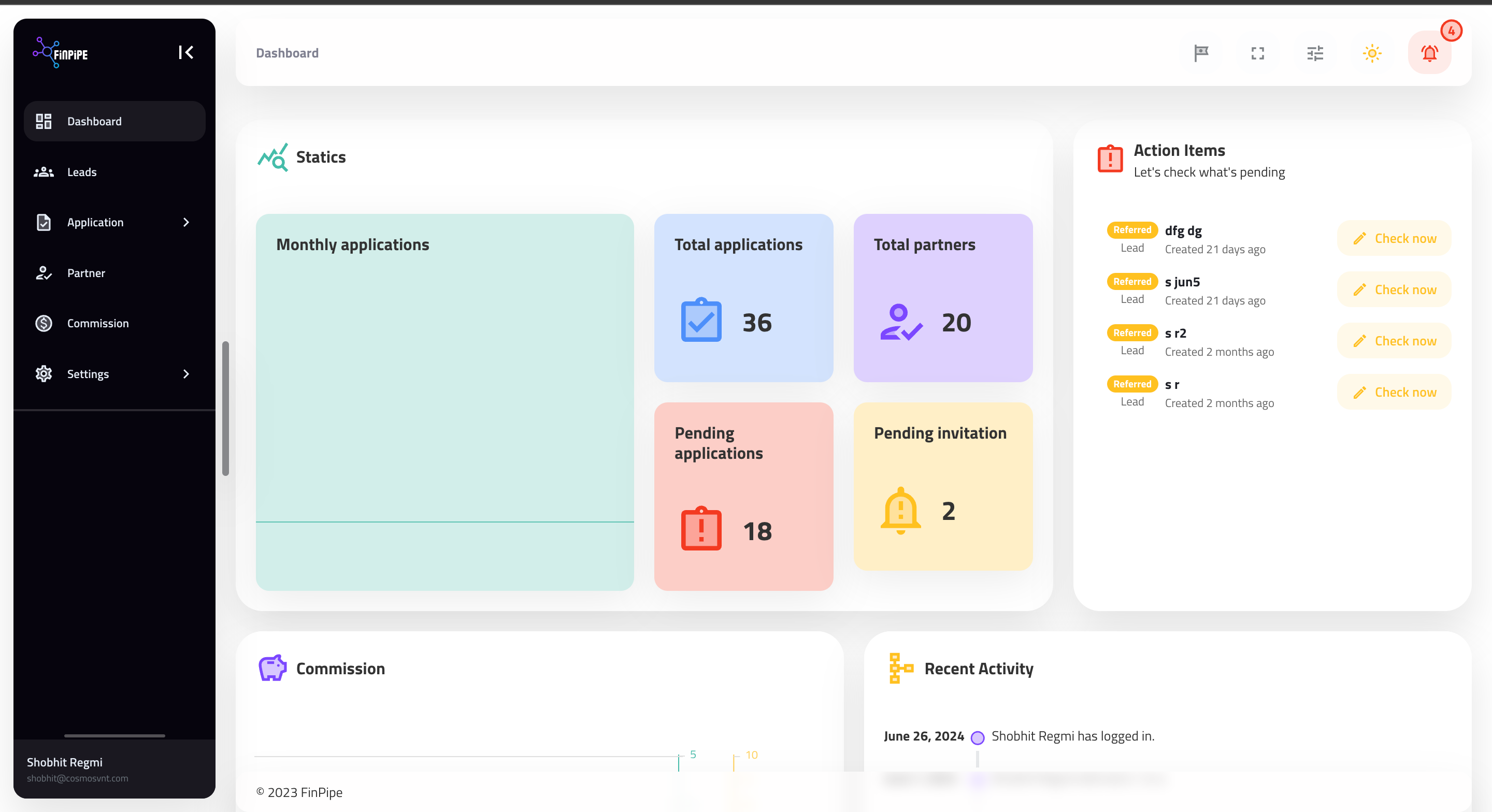Viewport: 1492px width, 812px height.
Task: Open the customizer sliders icon
Action: click(1315, 53)
